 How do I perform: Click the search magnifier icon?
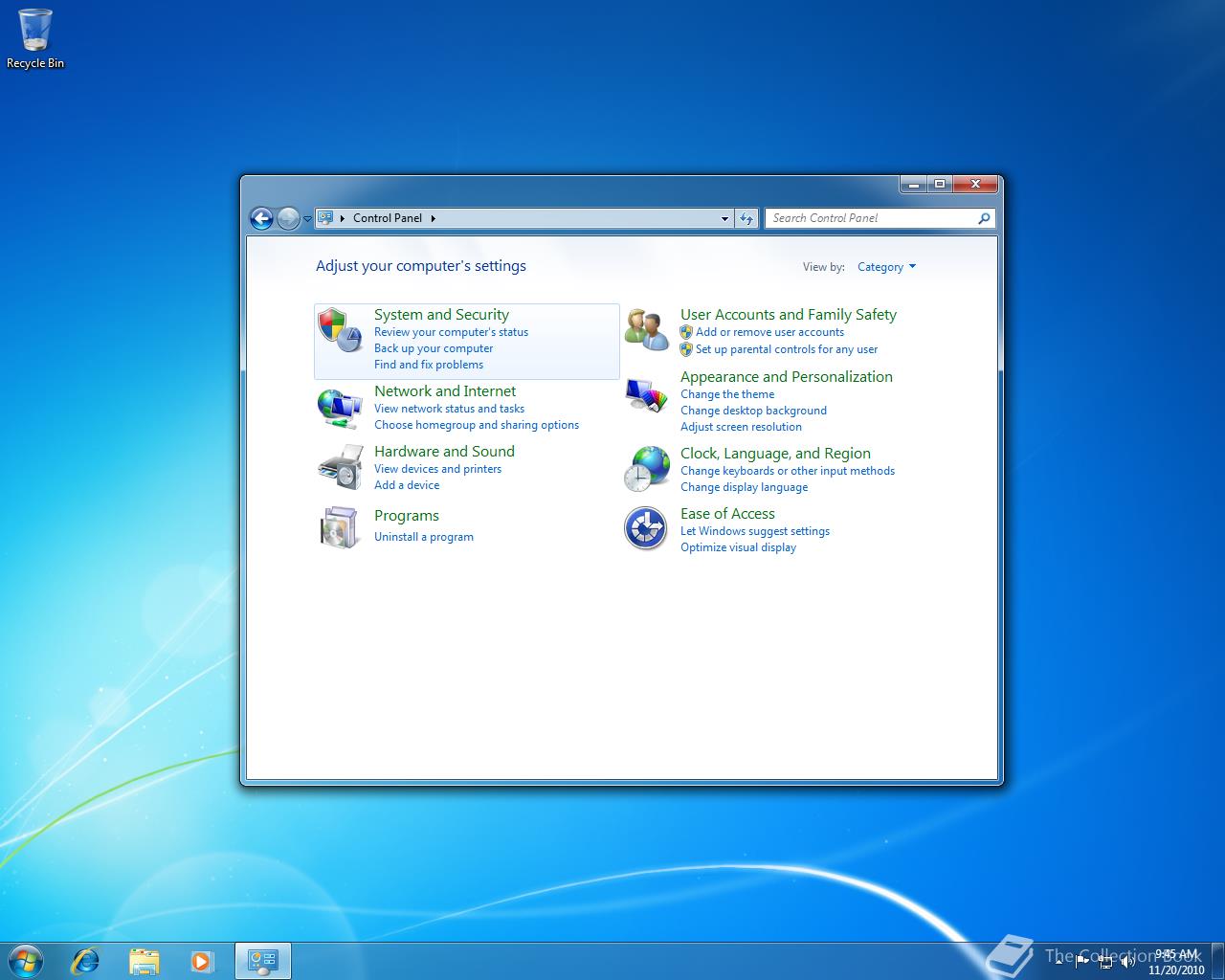coord(983,218)
